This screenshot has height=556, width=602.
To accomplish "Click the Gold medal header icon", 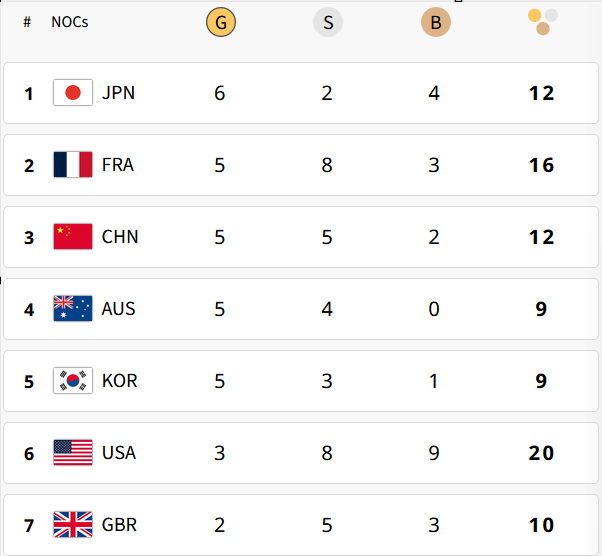I will coord(220,22).
